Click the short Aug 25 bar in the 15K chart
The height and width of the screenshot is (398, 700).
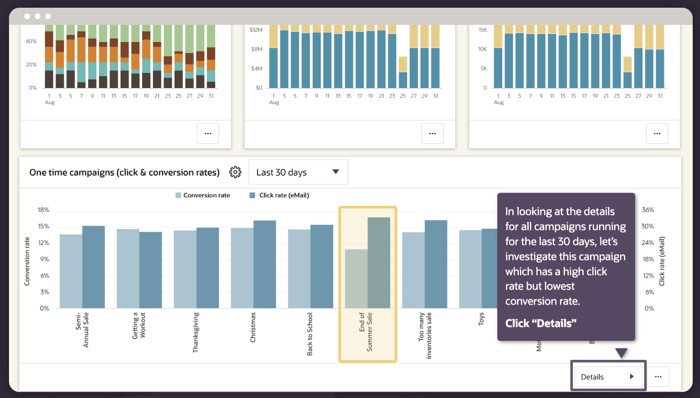[628, 72]
